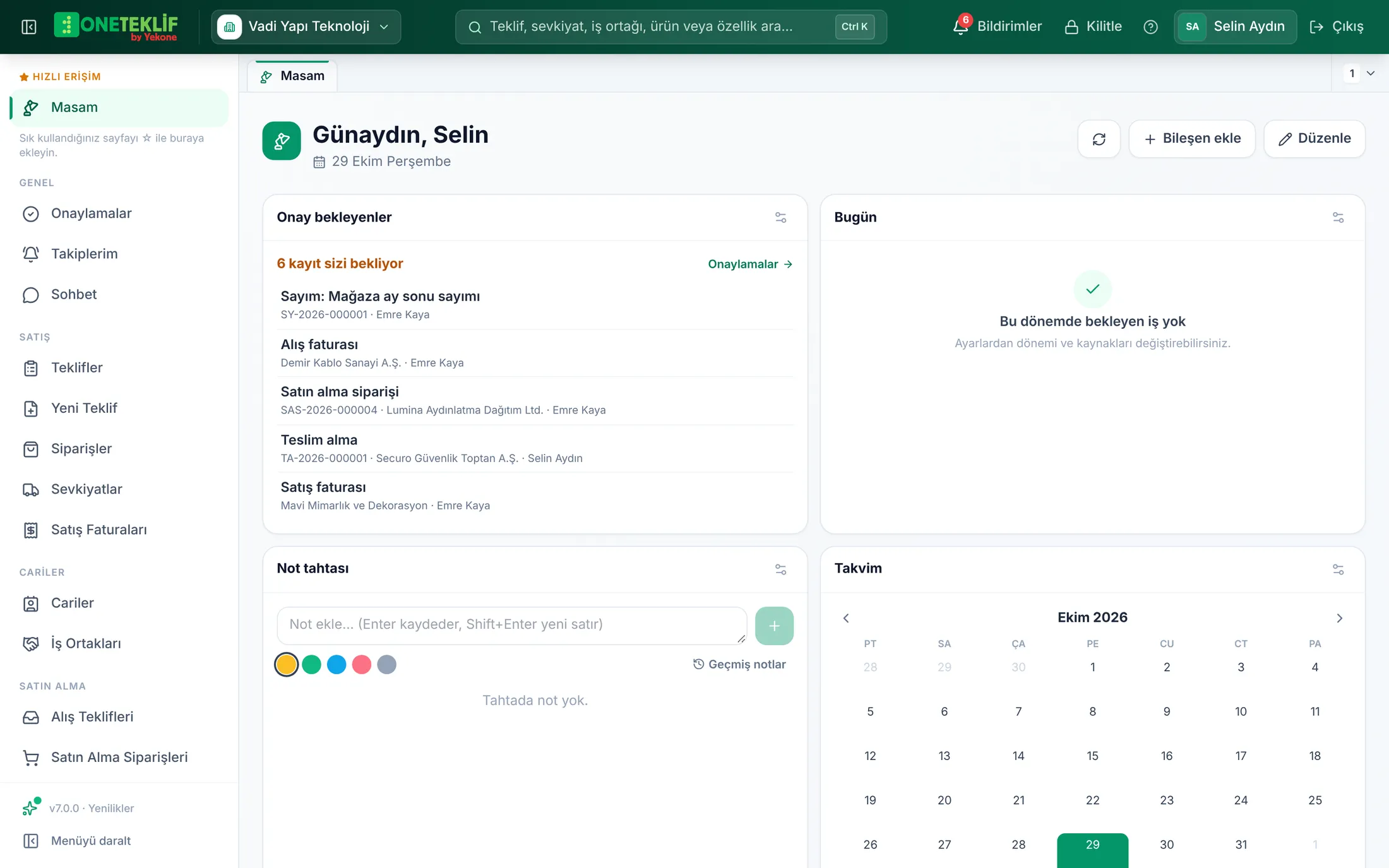Select the pink note color swatch
The image size is (1389, 868).
tap(361, 664)
